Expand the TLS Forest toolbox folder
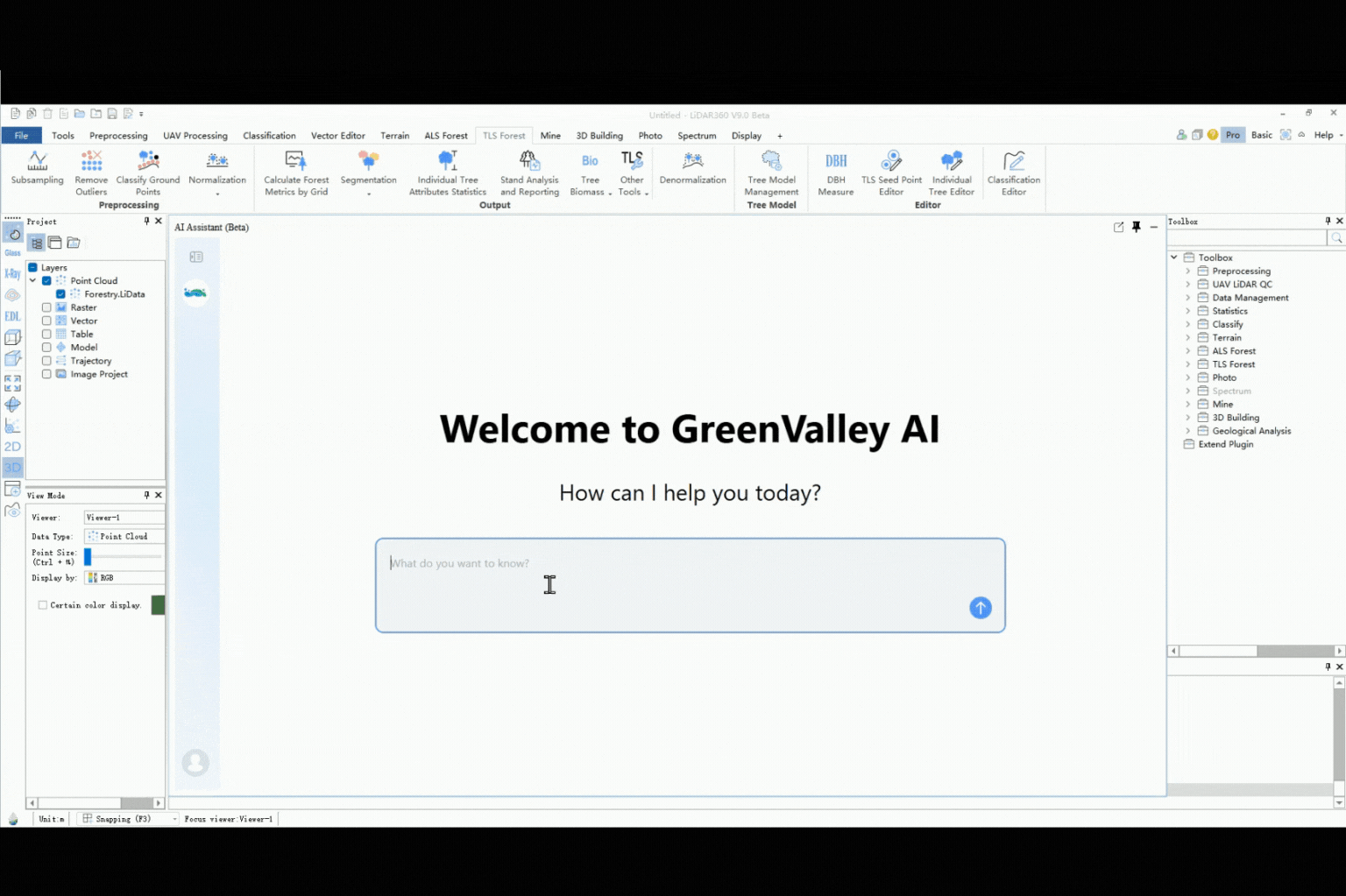Screen dimensions: 1346x896 click(x=1188, y=364)
